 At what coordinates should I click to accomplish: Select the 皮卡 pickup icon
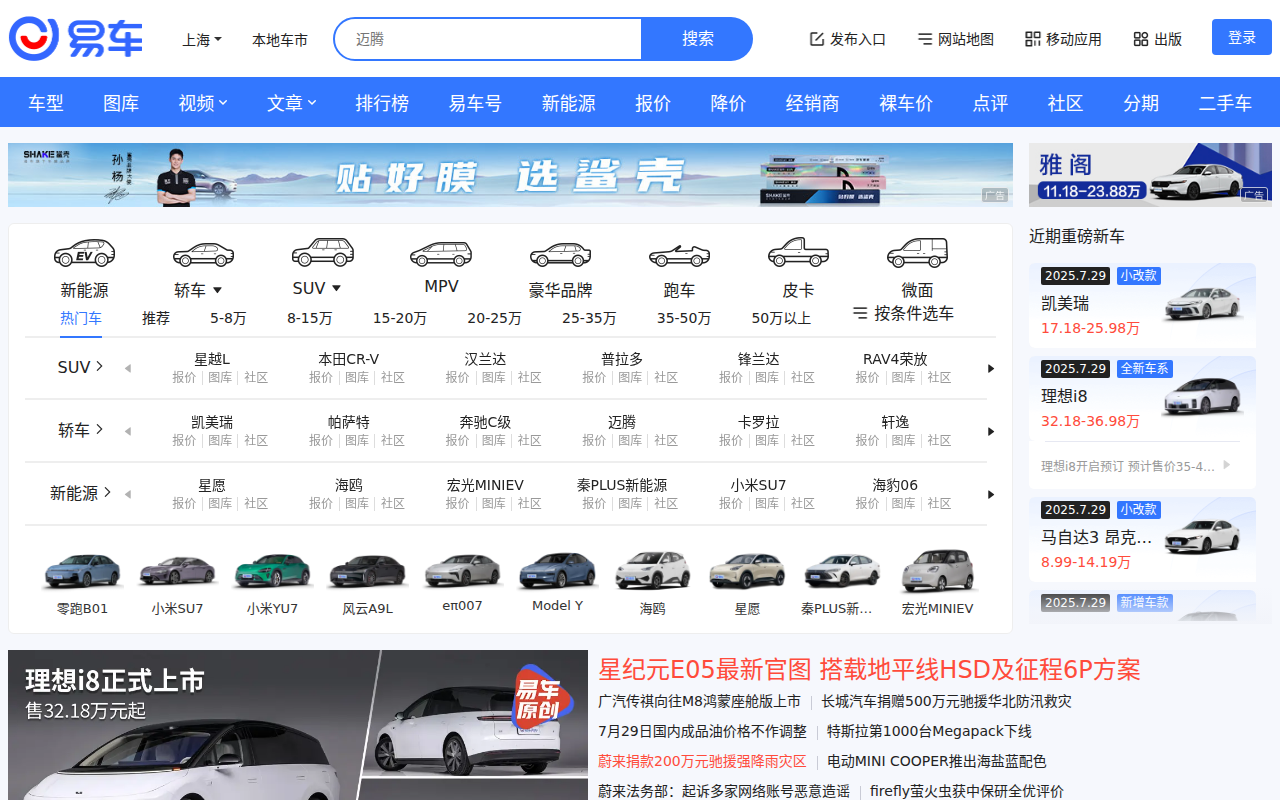point(798,252)
